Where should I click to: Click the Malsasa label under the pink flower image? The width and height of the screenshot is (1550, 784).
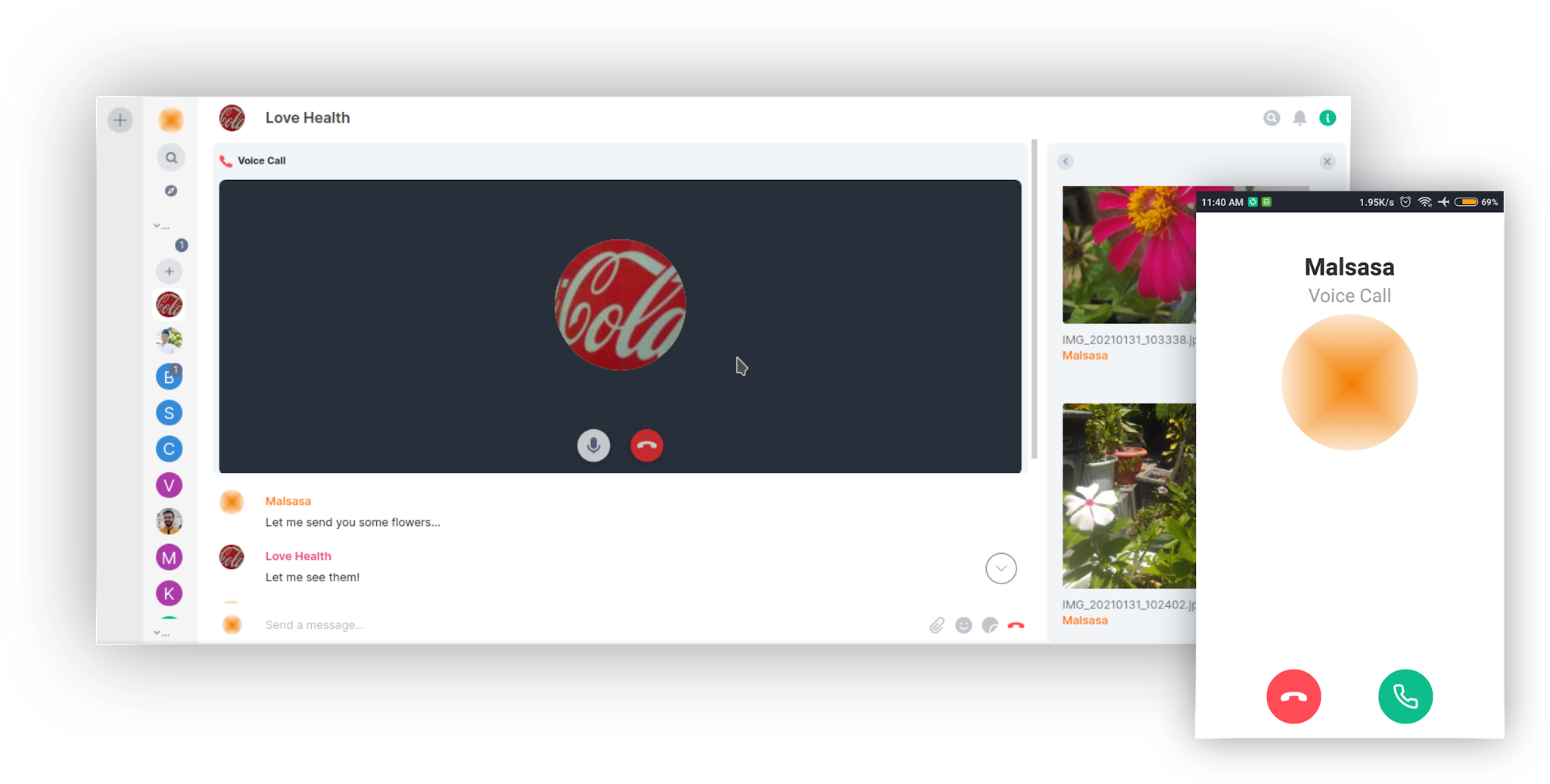tap(1085, 356)
